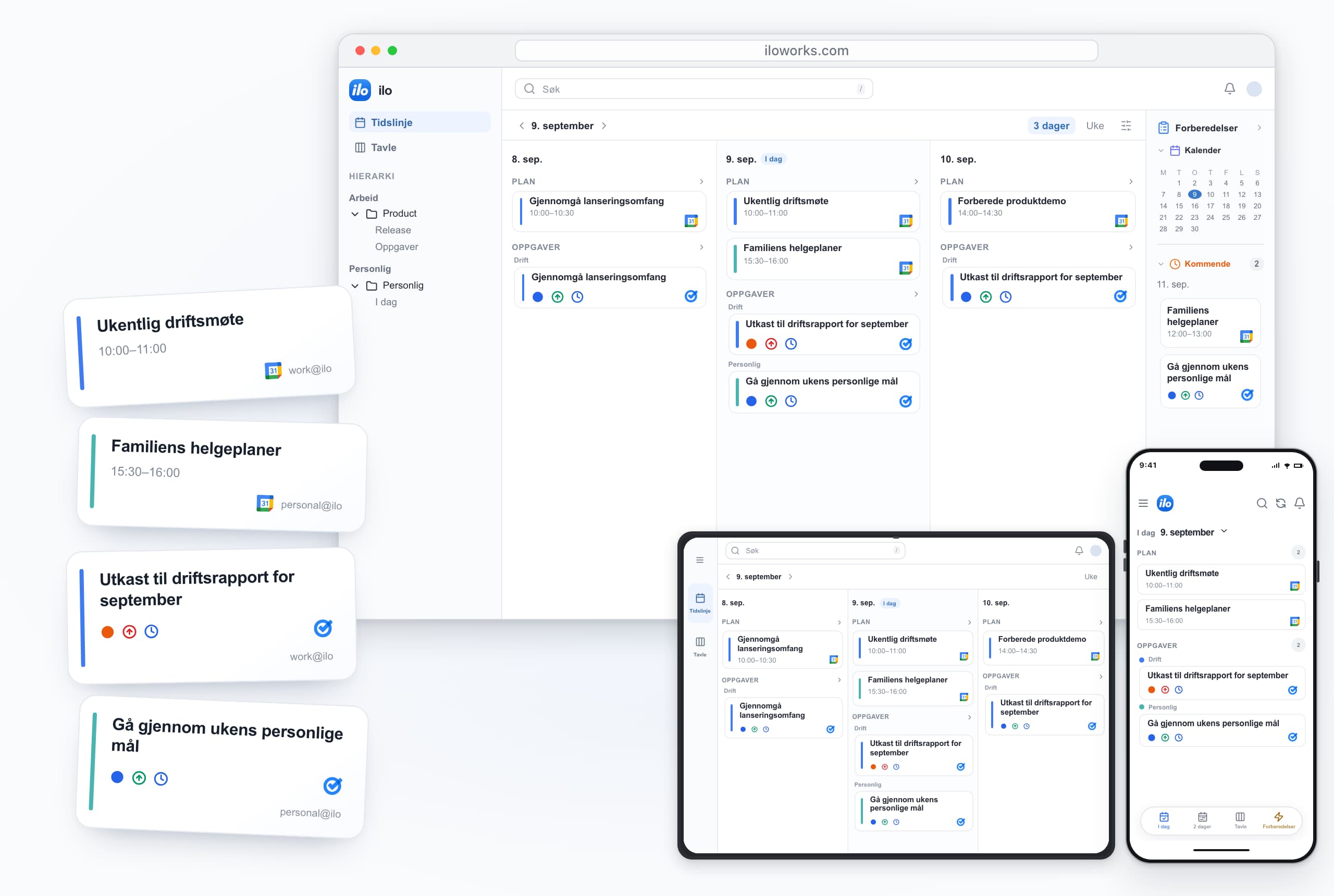Screen dimensions: 1334x896
Task: Complete Kommende Gå gjennom ukens personlige mål task
Action: point(1247,395)
